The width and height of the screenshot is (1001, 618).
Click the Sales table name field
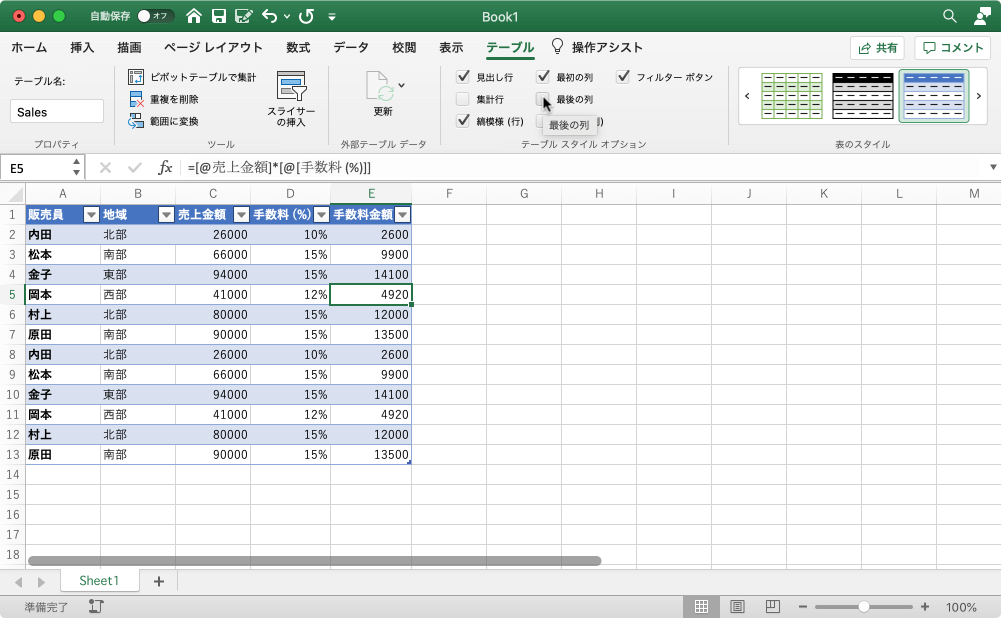coord(56,111)
